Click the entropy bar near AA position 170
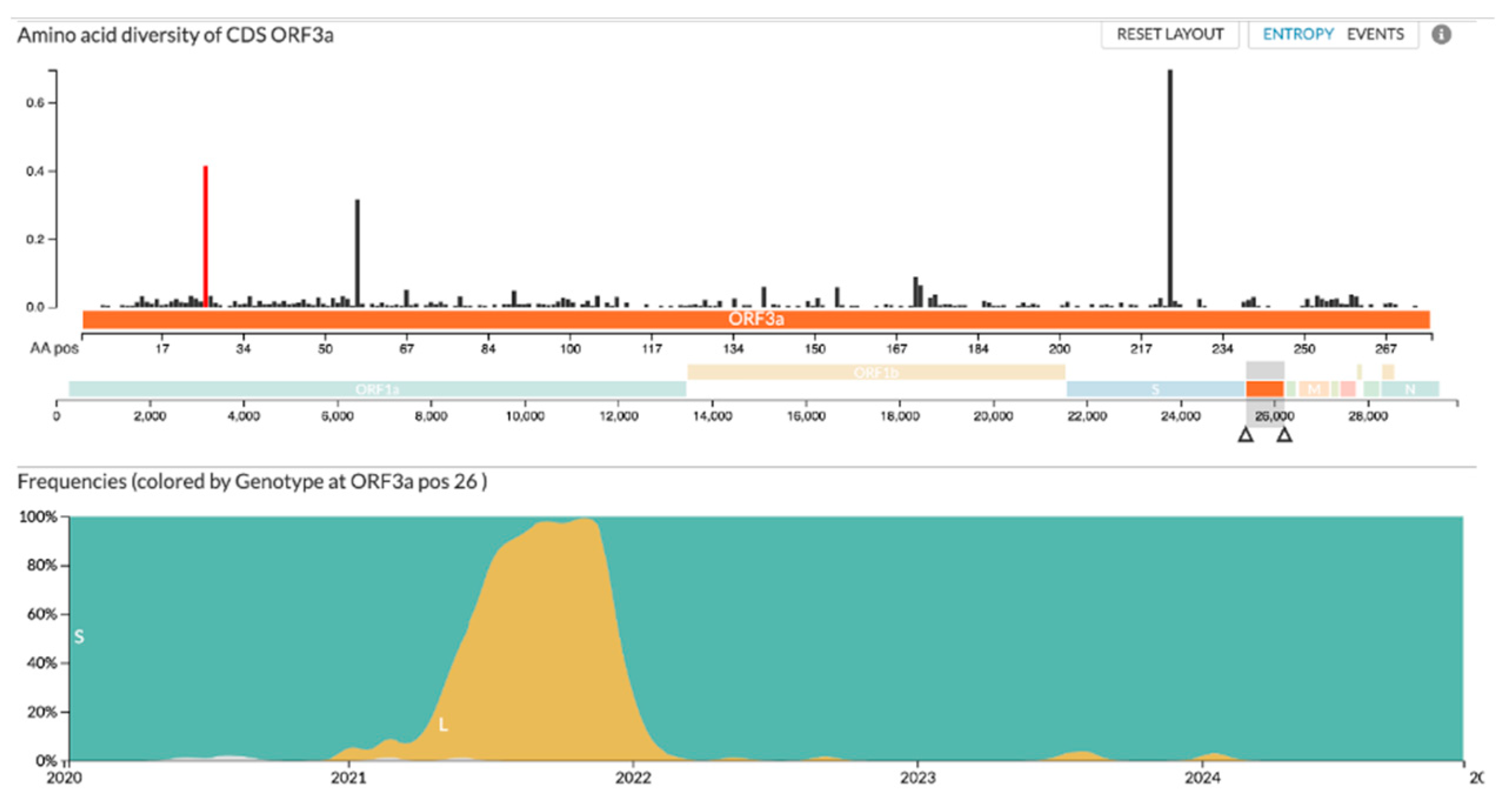This screenshot has width=1512, height=798. [915, 292]
